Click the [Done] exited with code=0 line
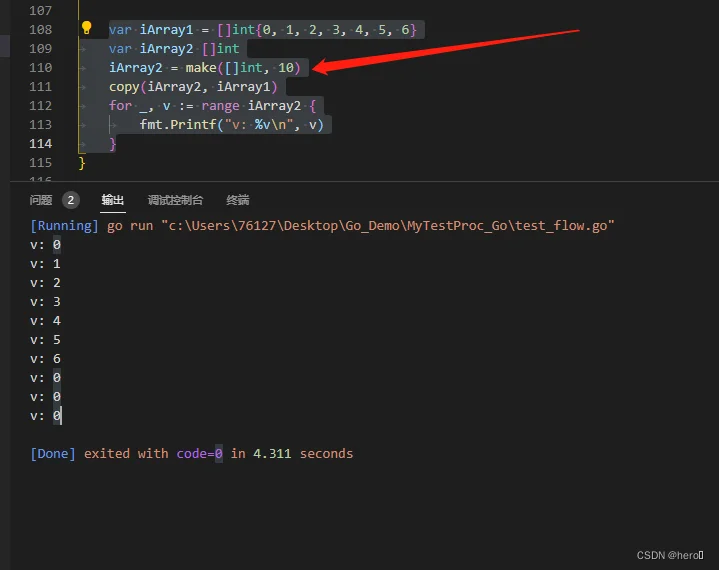 tap(191, 453)
